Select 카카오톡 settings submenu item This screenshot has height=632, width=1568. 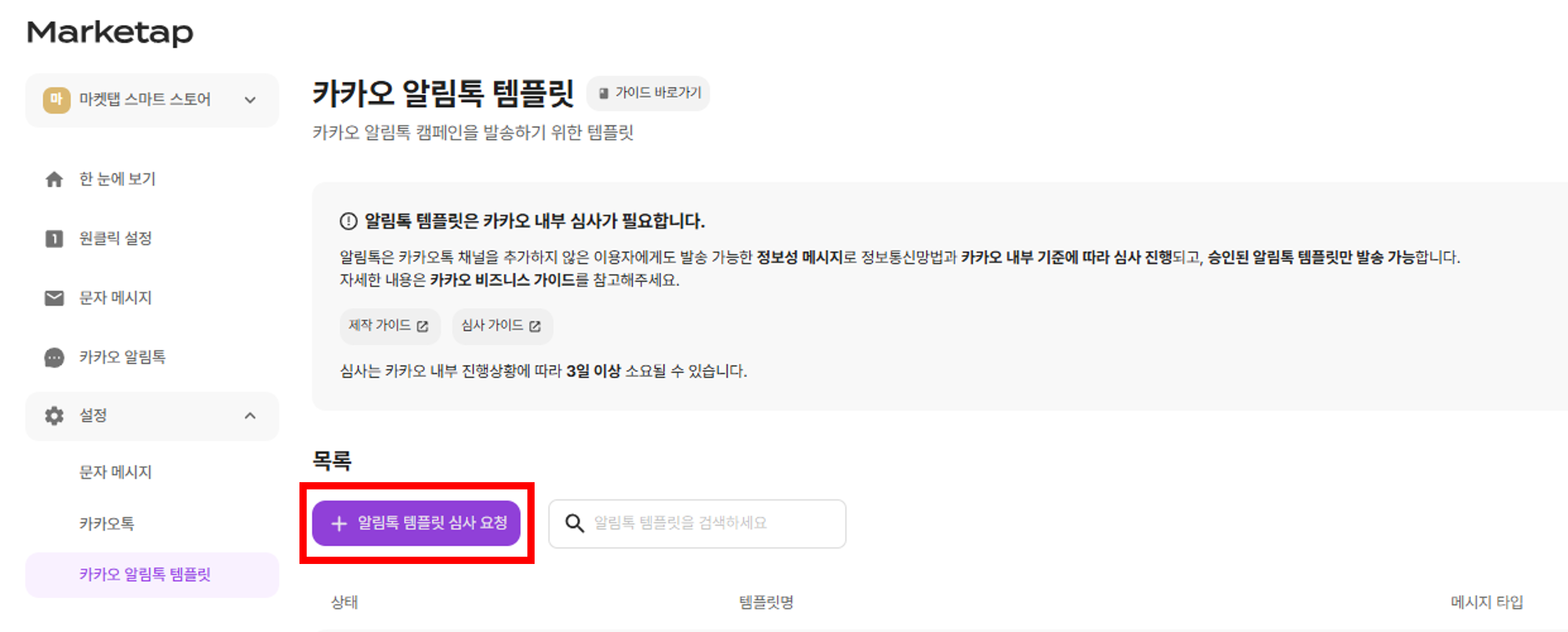click(x=107, y=524)
